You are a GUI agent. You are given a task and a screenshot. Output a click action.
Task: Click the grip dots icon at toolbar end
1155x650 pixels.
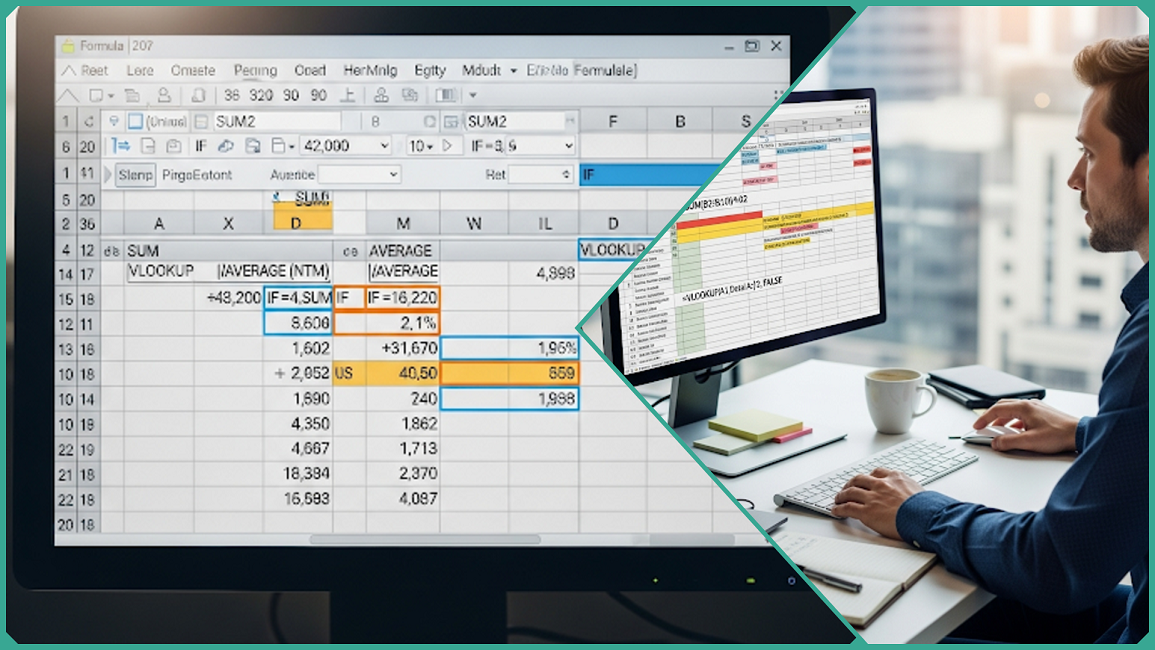(779, 95)
